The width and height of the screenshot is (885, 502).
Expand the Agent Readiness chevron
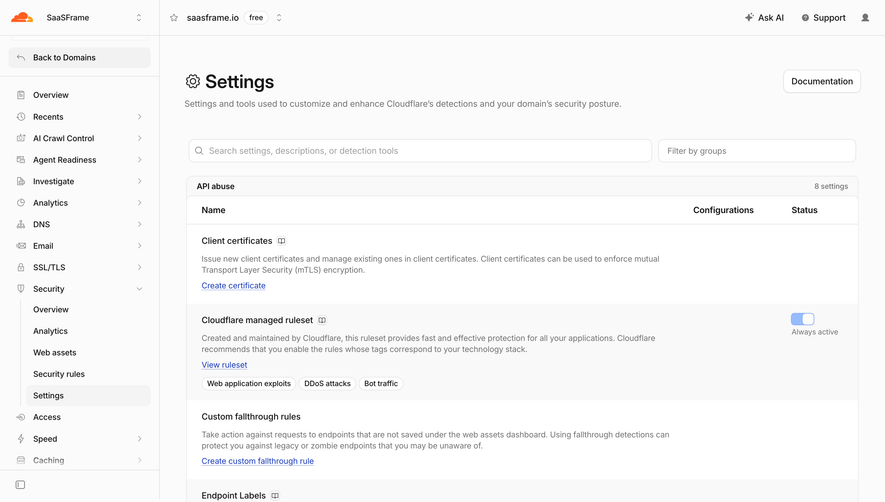(139, 160)
